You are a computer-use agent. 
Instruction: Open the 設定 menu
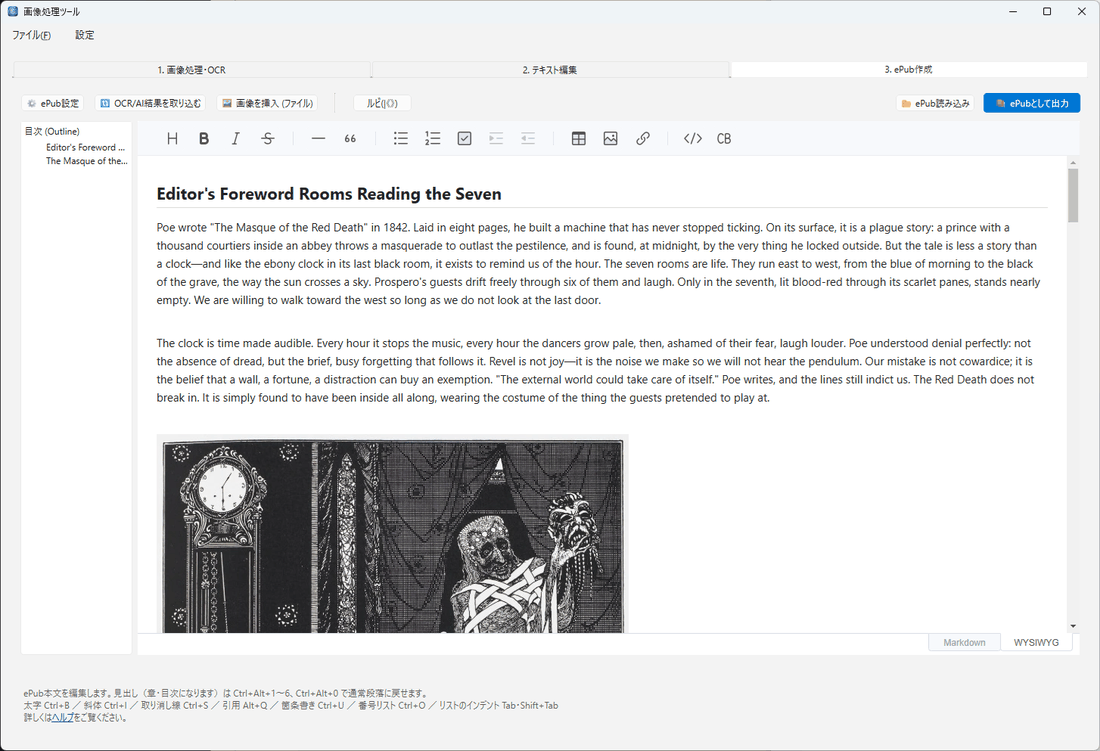coord(84,35)
